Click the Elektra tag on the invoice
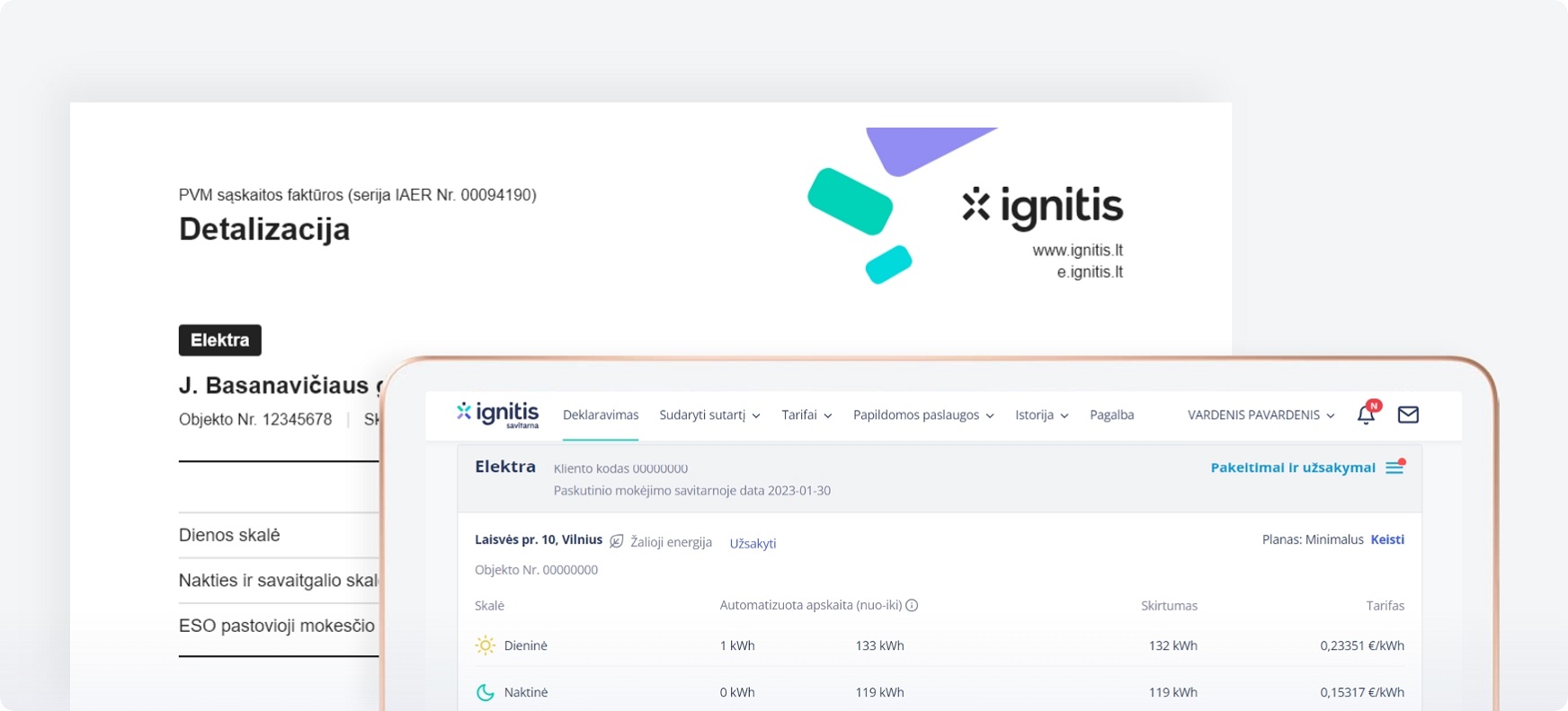The height and width of the screenshot is (711, 1568). tap(220, 340)
